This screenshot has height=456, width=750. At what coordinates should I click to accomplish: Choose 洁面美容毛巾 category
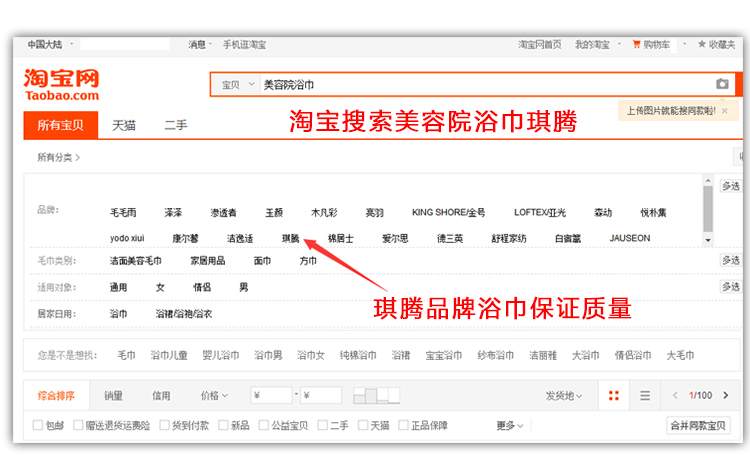pos(135,261)
